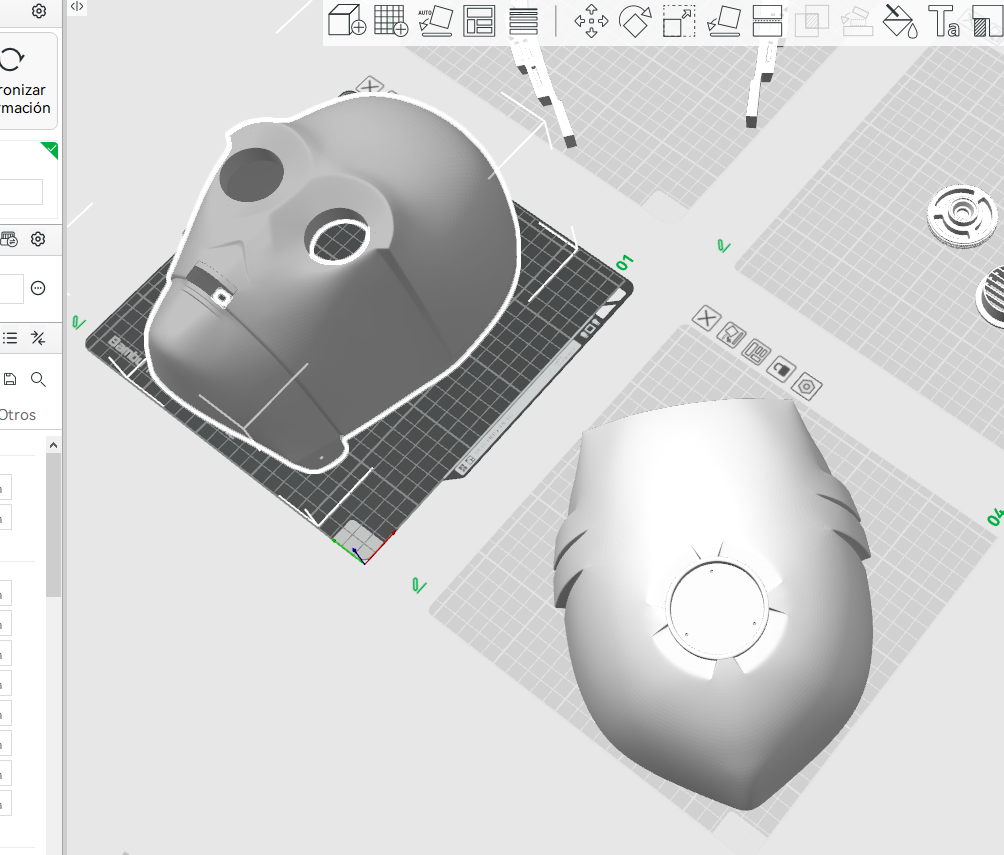This screenshot has height=855, width=1004.
Task: Open filament settings gear in left panel
Action: [x=38, y=239]
